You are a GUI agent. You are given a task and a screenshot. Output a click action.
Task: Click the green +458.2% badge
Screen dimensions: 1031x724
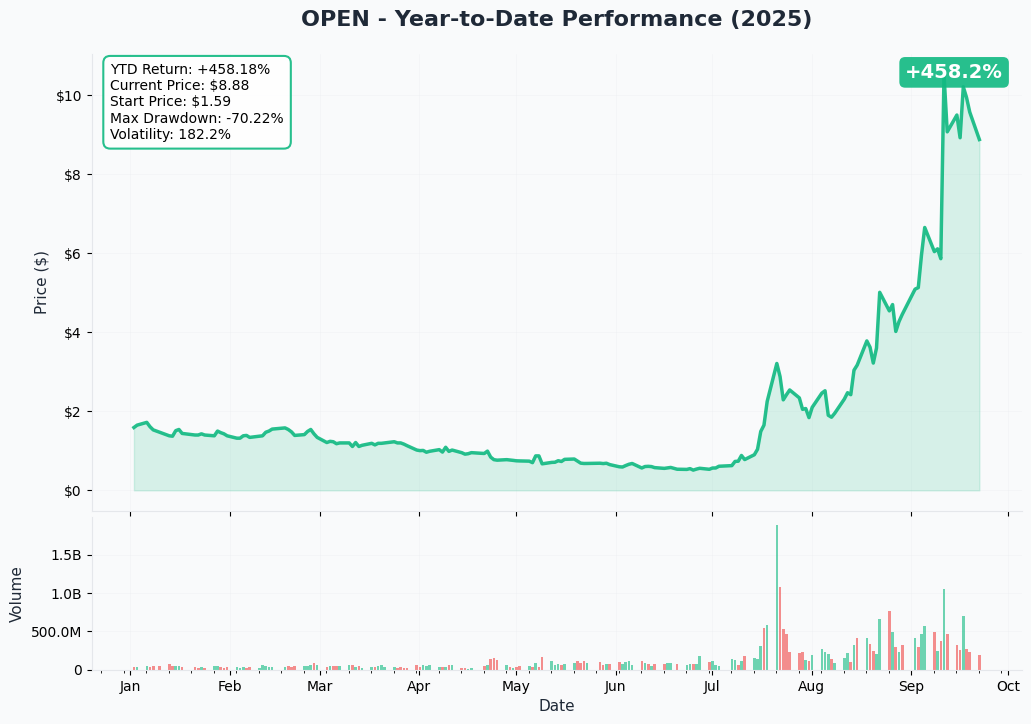pos(953,72)
